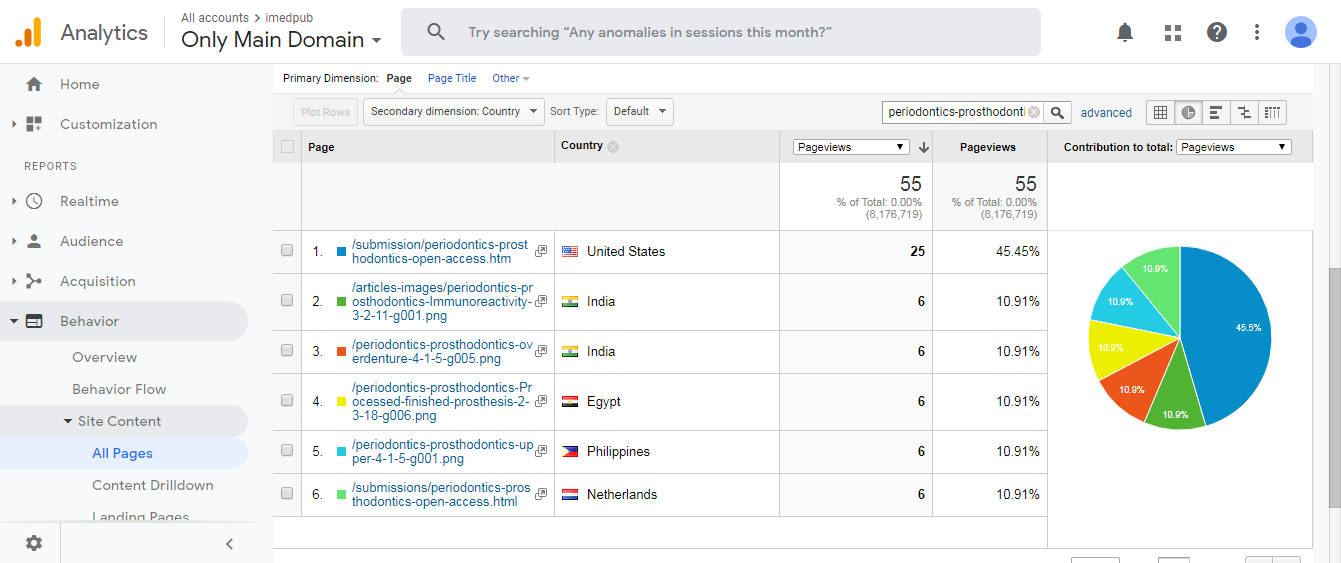The width and height of the screenshot is (1341, 563).
Task: Open the Google apps grid icon
Action: pos(1173,33)
